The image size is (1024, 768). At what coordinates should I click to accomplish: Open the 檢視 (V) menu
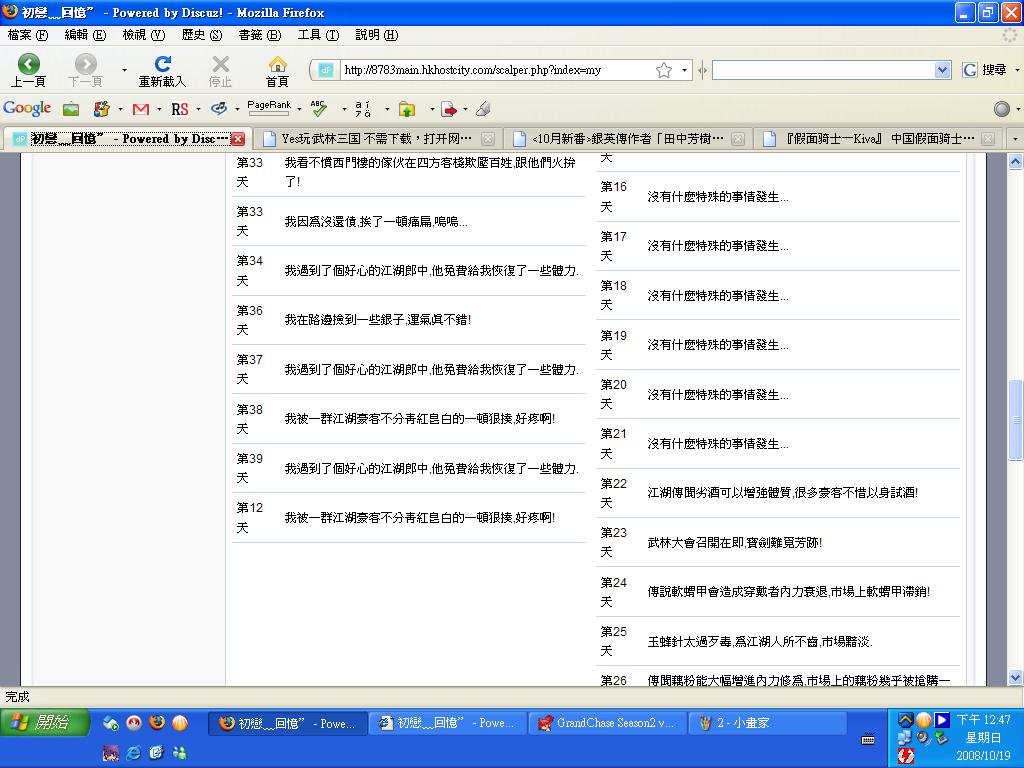(144, 35)
